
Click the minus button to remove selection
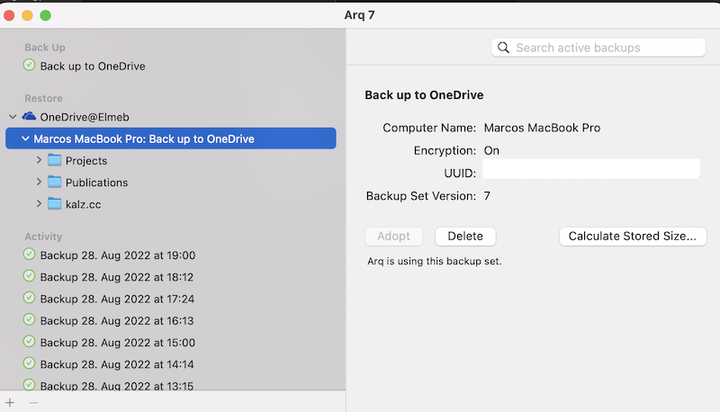pyautogui.click(x=33, y=403)
